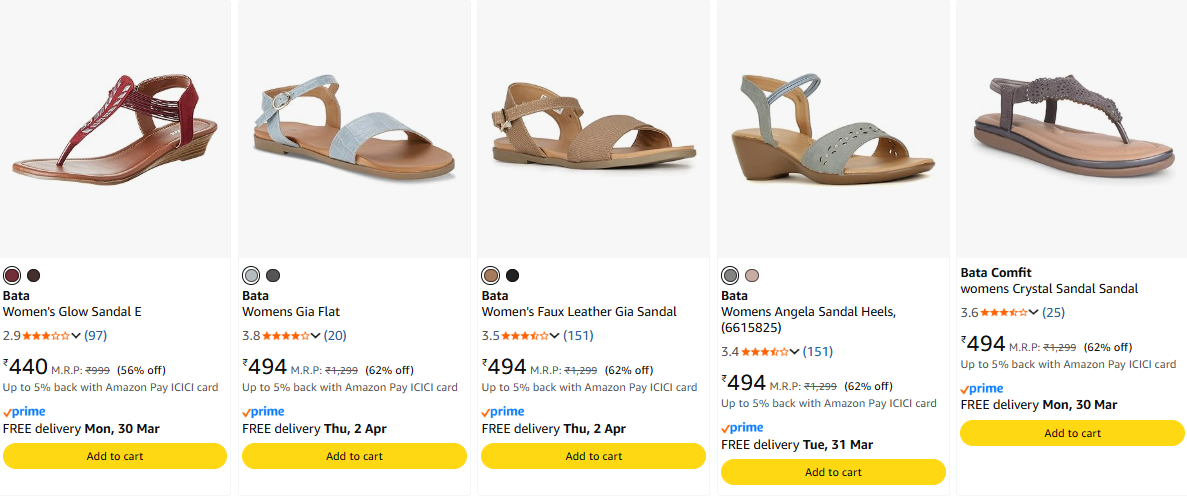The image size is (1187, 499).
Task: Expand rating dropdown arrow for Womens Gia Flat
Action: click(316, 336)
